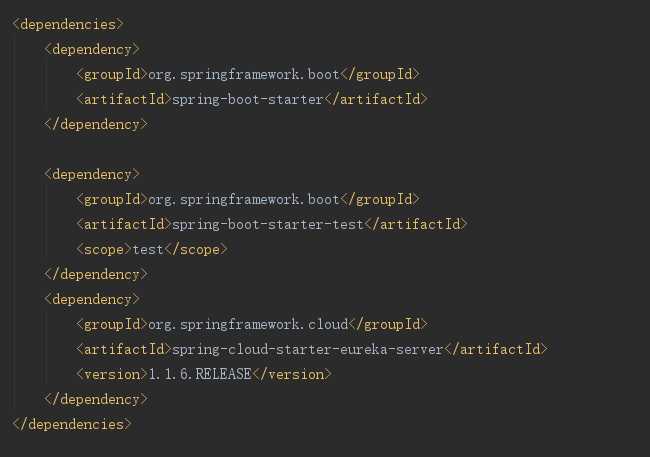This screenshot has height=457, width=650.
Task: Click closing artifactId tag after eureka-server
Action: [496, 349]
